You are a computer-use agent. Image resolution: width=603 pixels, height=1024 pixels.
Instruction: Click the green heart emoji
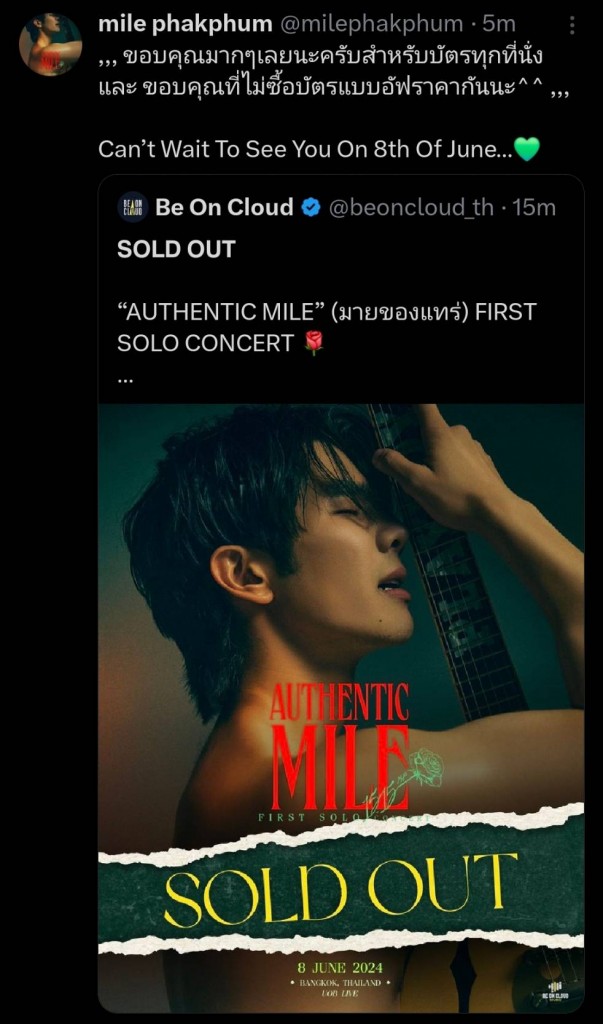[x=526, y=150]
